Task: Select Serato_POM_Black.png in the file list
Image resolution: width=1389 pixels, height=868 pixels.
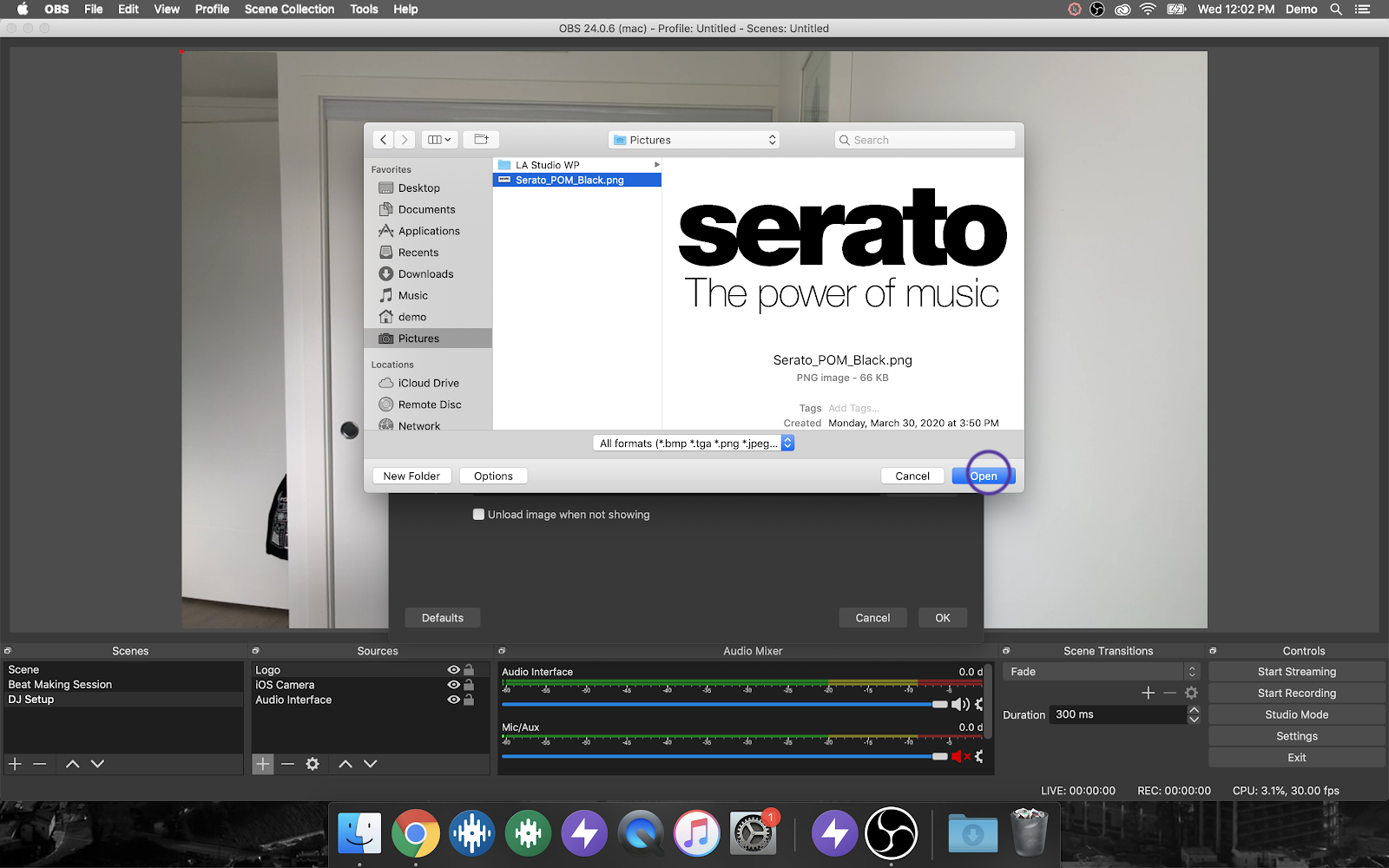Action: pyautogui.click(x=576, y=181)
